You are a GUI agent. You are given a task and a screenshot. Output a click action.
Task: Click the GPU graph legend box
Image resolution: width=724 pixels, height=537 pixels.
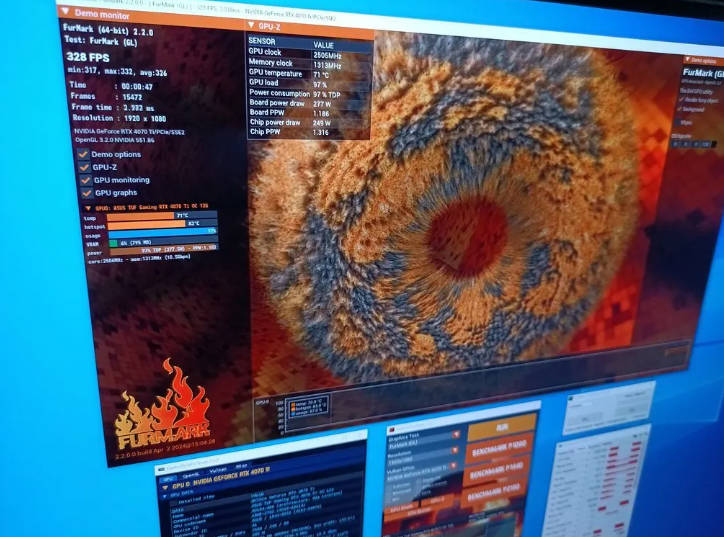pos(307,407)
